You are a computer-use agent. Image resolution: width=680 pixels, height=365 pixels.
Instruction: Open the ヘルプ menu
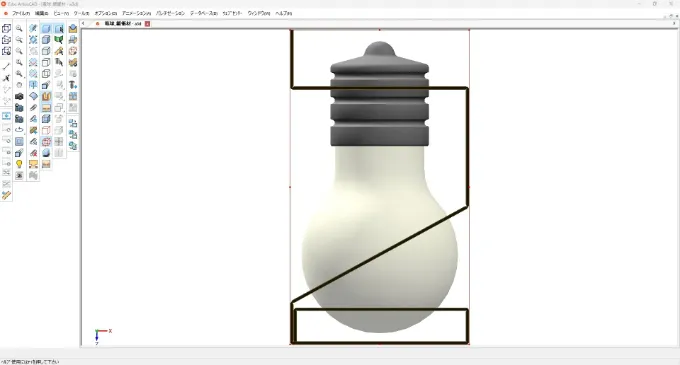tap(284, 13)
